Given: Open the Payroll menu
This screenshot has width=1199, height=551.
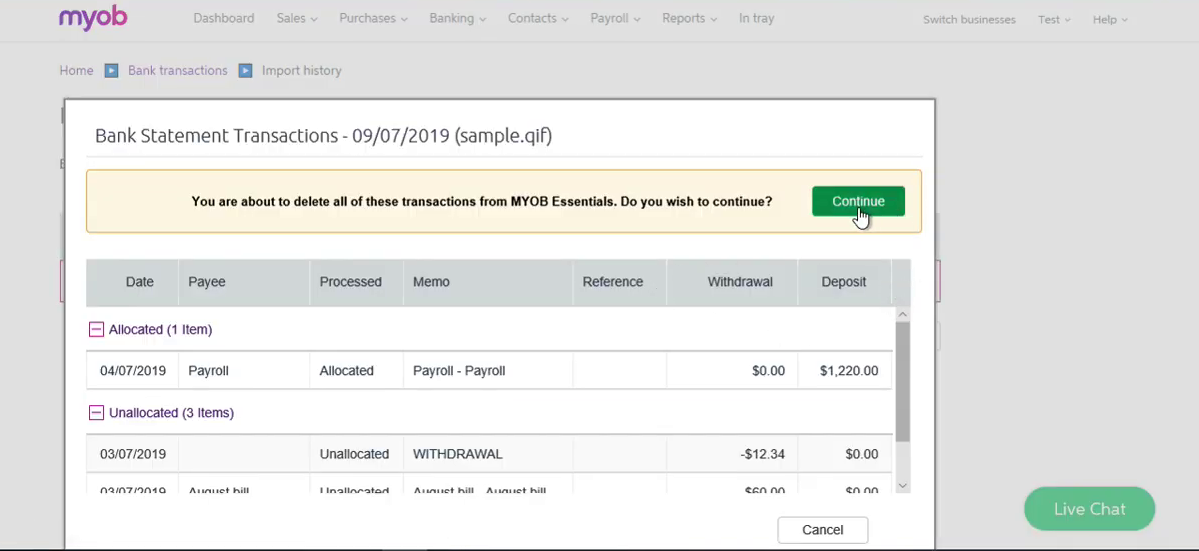Looking at the screenshot, I should pos(615,18).
